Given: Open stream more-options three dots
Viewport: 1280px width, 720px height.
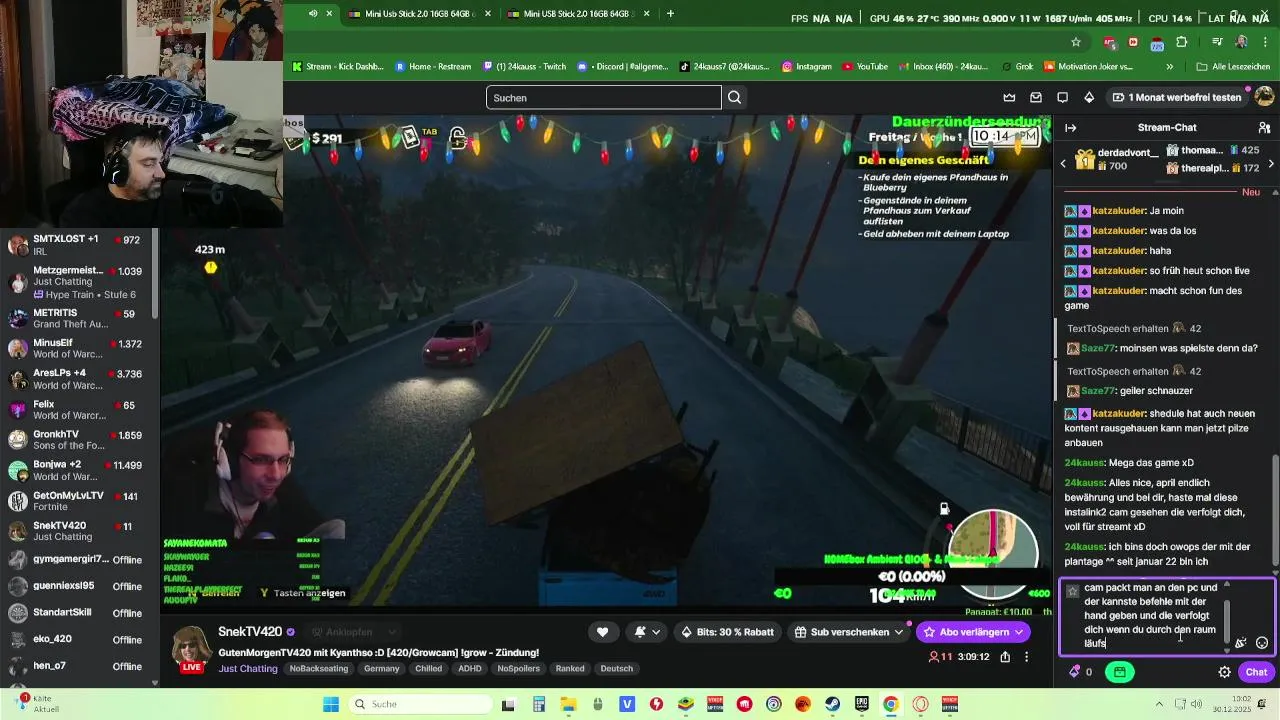Looking at the screenshot, I should [x=1026, y=657].
